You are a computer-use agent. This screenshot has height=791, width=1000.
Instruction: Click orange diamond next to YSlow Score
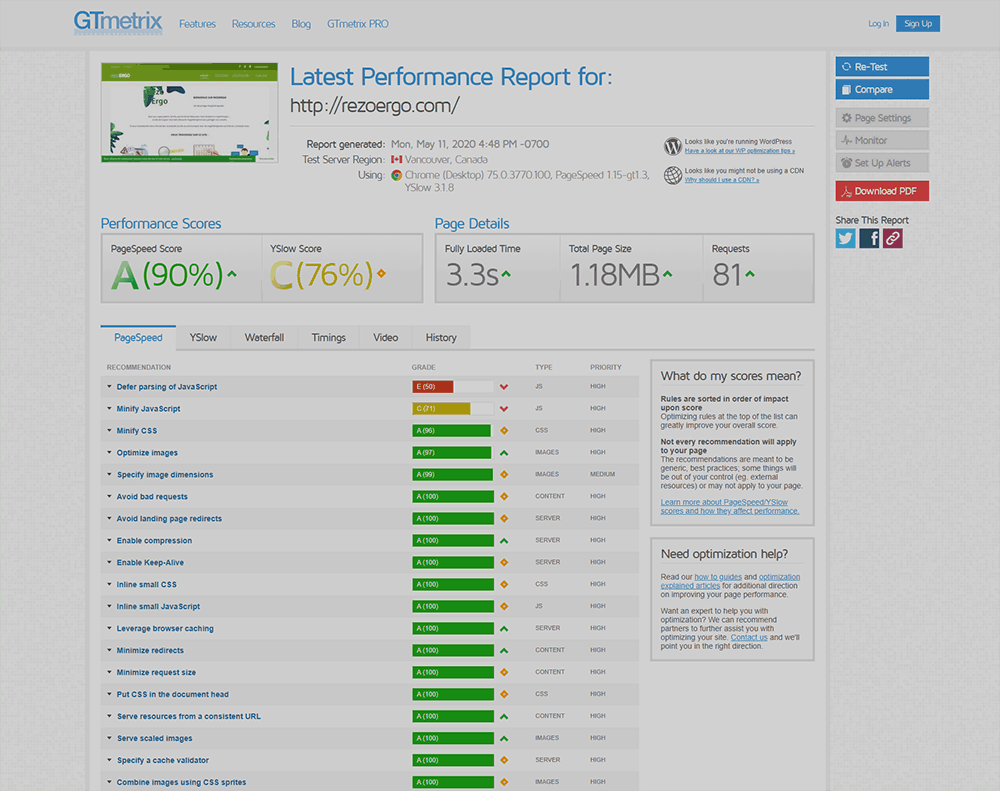pos(381,274)
